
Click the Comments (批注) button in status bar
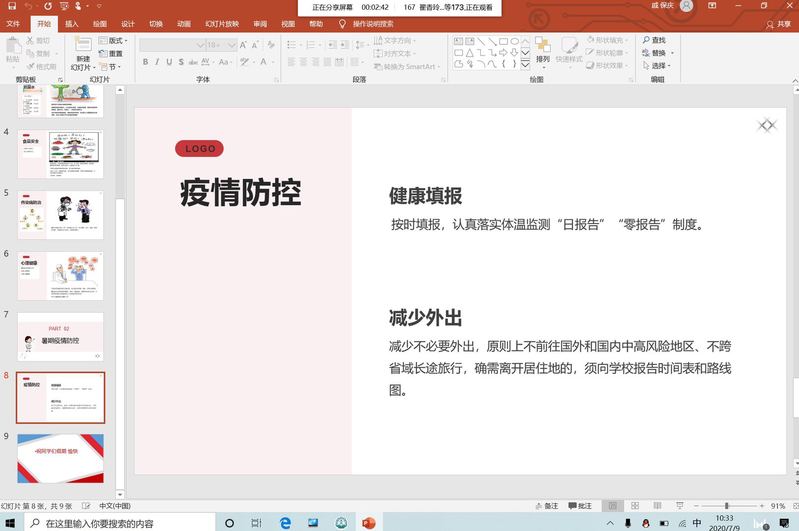[x=580, y=506]
